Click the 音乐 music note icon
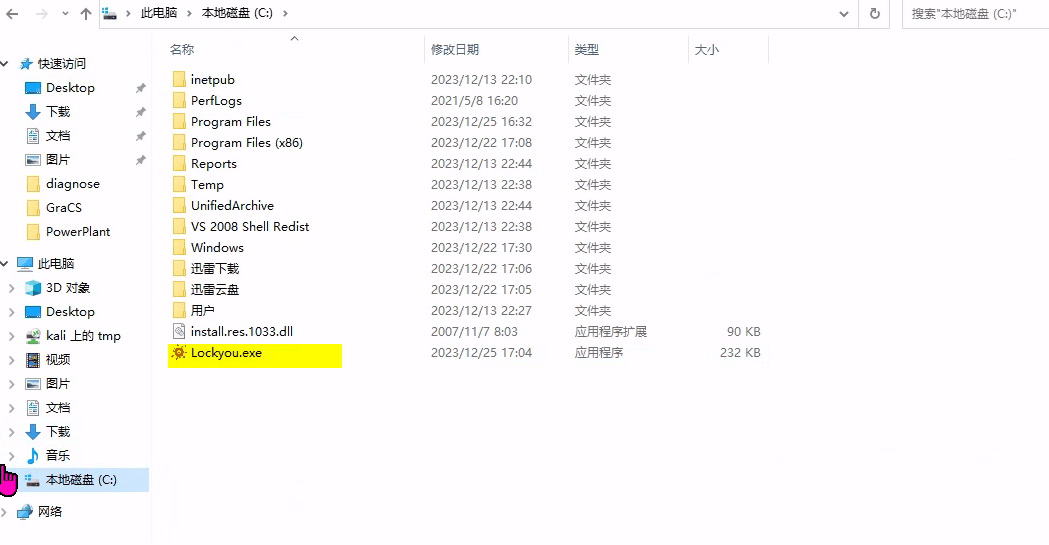This screenshot has height=545, width=1049. point(33,456)
